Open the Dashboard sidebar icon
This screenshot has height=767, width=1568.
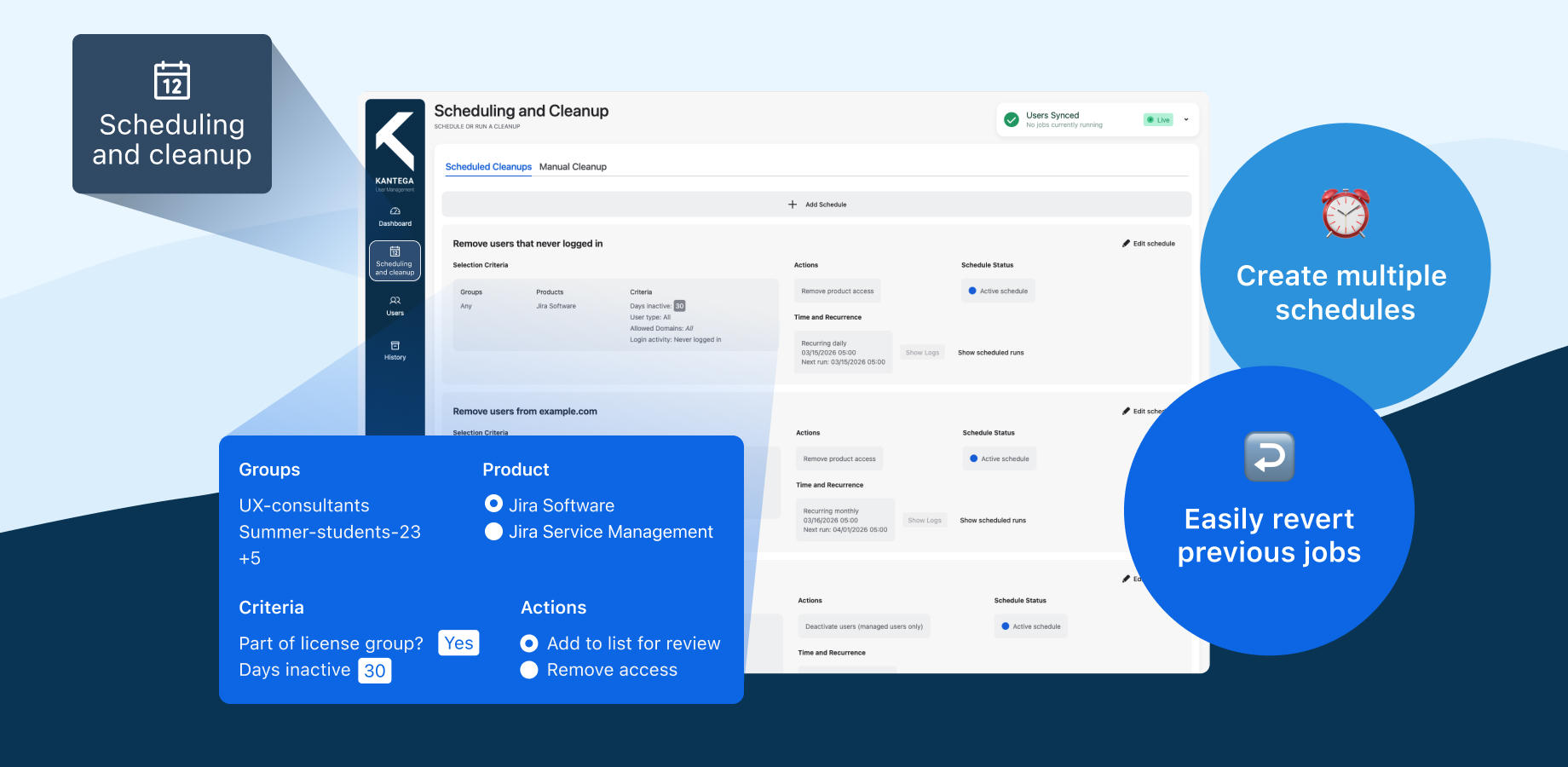pyautogui.click(x=395, y=216)
